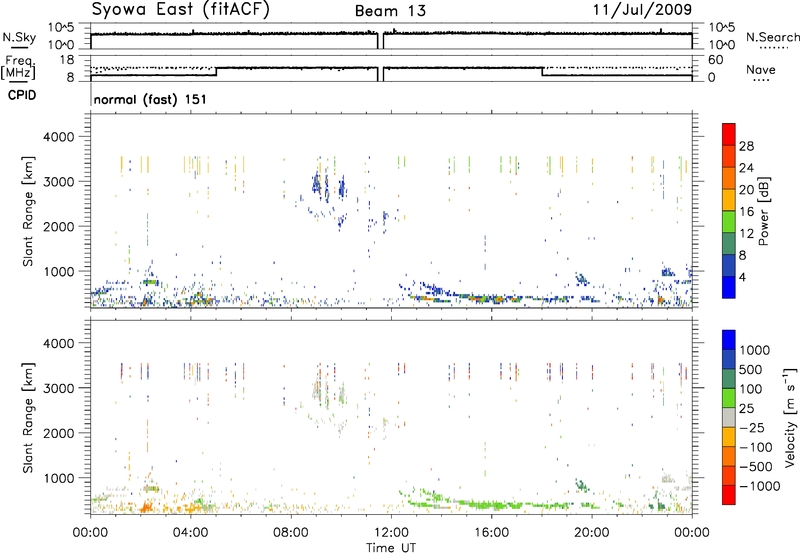Pick the bright green 25–100 velocity color segment
Image resolution: width=800 pixels, height=554 pixels.
coord(729,398)
